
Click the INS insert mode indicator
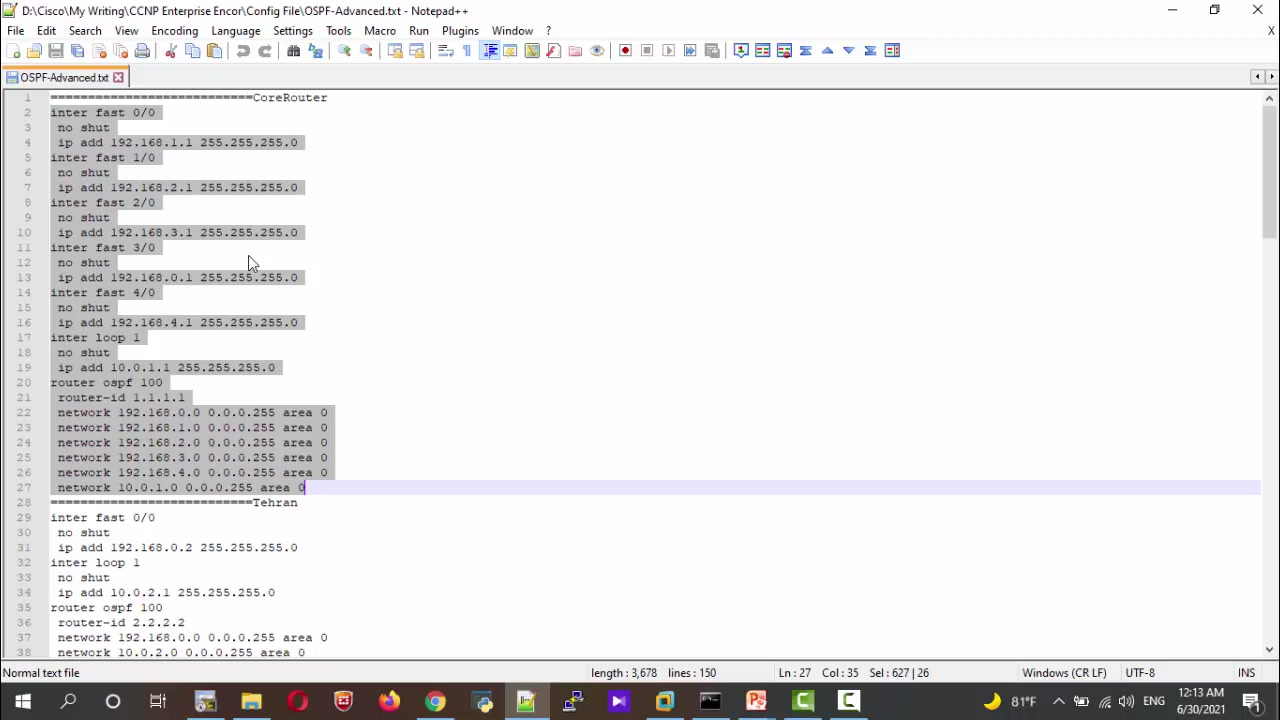coord(1246,673)
